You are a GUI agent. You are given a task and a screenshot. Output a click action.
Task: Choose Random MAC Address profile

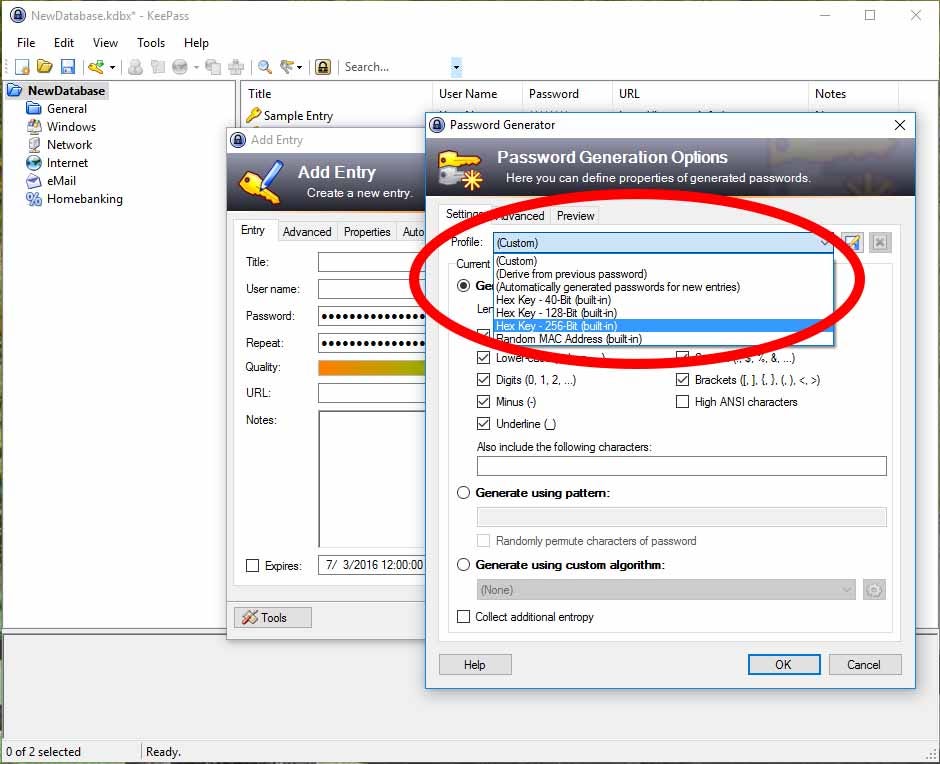point(663,339)
